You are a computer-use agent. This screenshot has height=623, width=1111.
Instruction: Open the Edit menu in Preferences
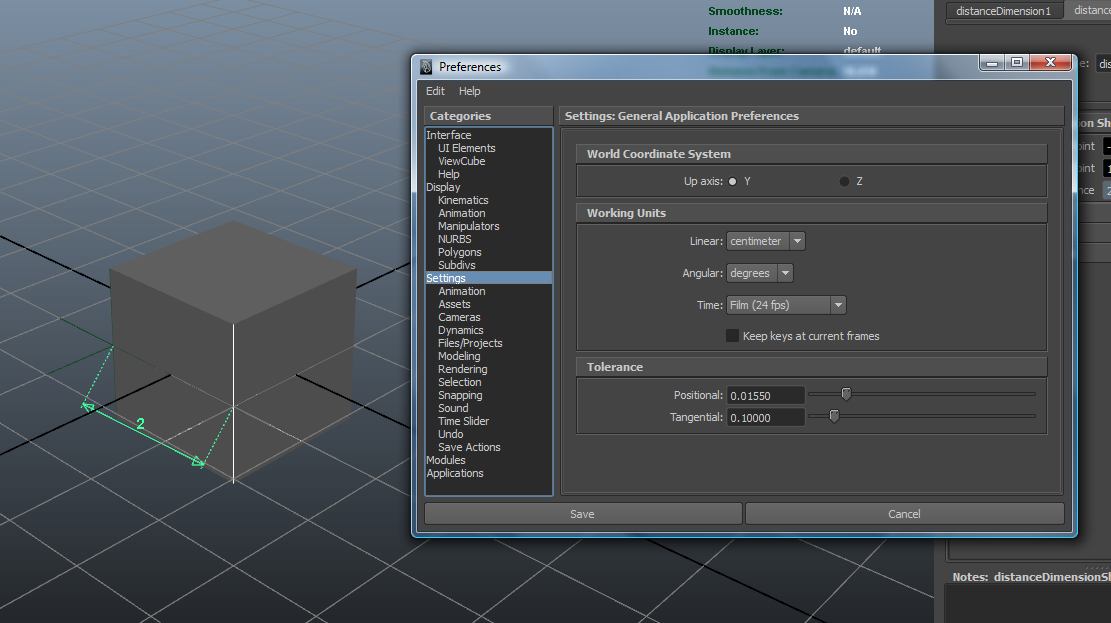pos(435,90)
